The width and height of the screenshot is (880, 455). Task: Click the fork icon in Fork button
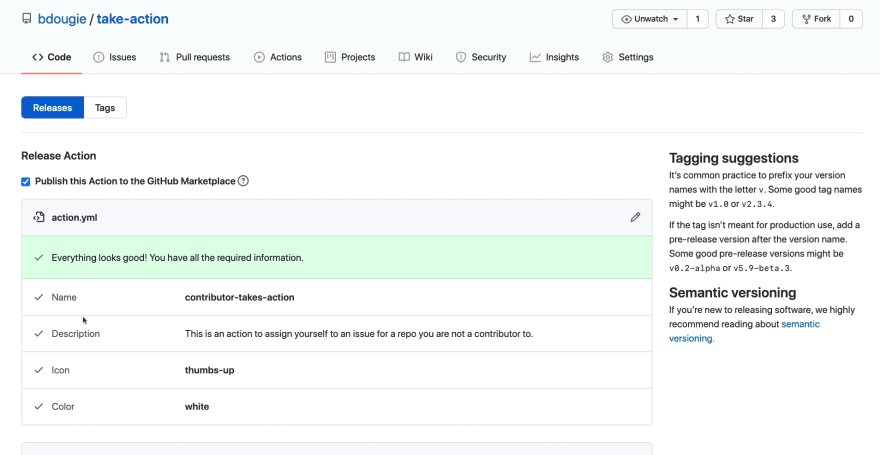pos(806,19)
